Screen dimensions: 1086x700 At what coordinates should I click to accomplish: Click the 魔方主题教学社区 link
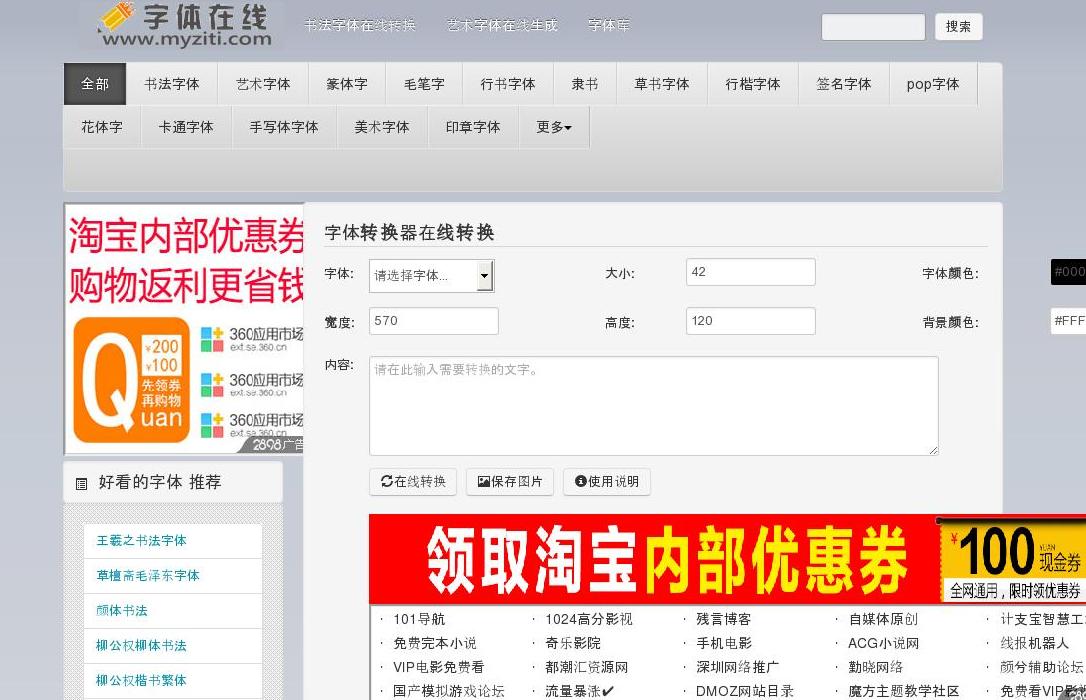click(904, 691)
